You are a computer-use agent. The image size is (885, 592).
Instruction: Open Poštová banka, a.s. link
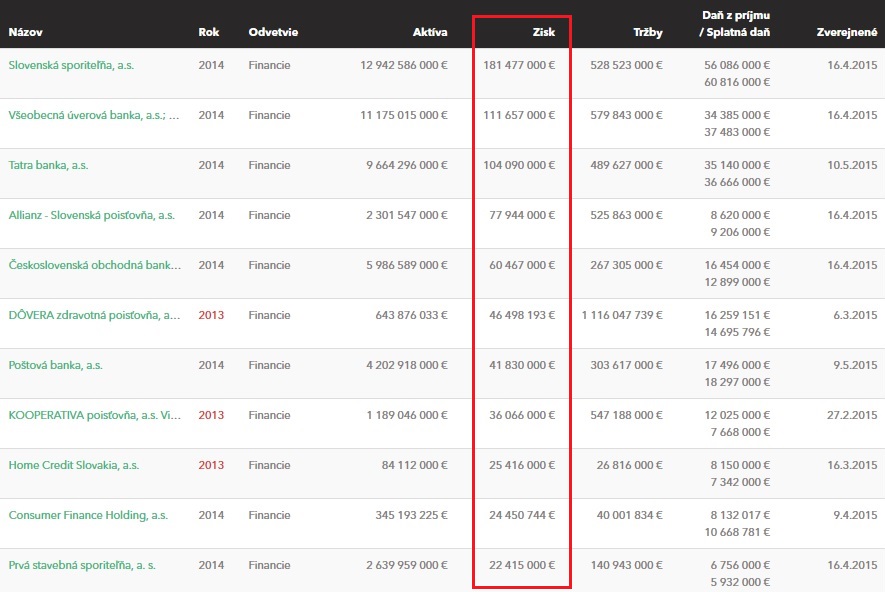click(x=55, y=365)
